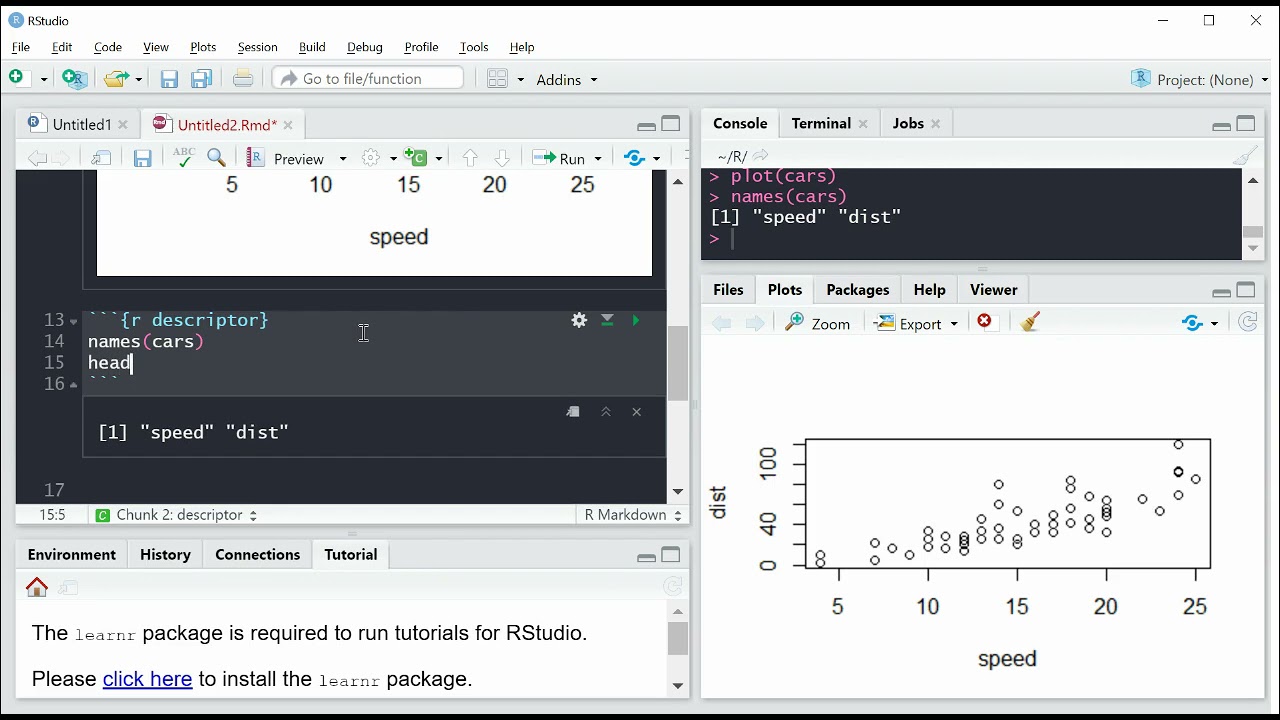Click the editor publish icon
This screenshot has width=1280, height=720.
pos(634,158)
